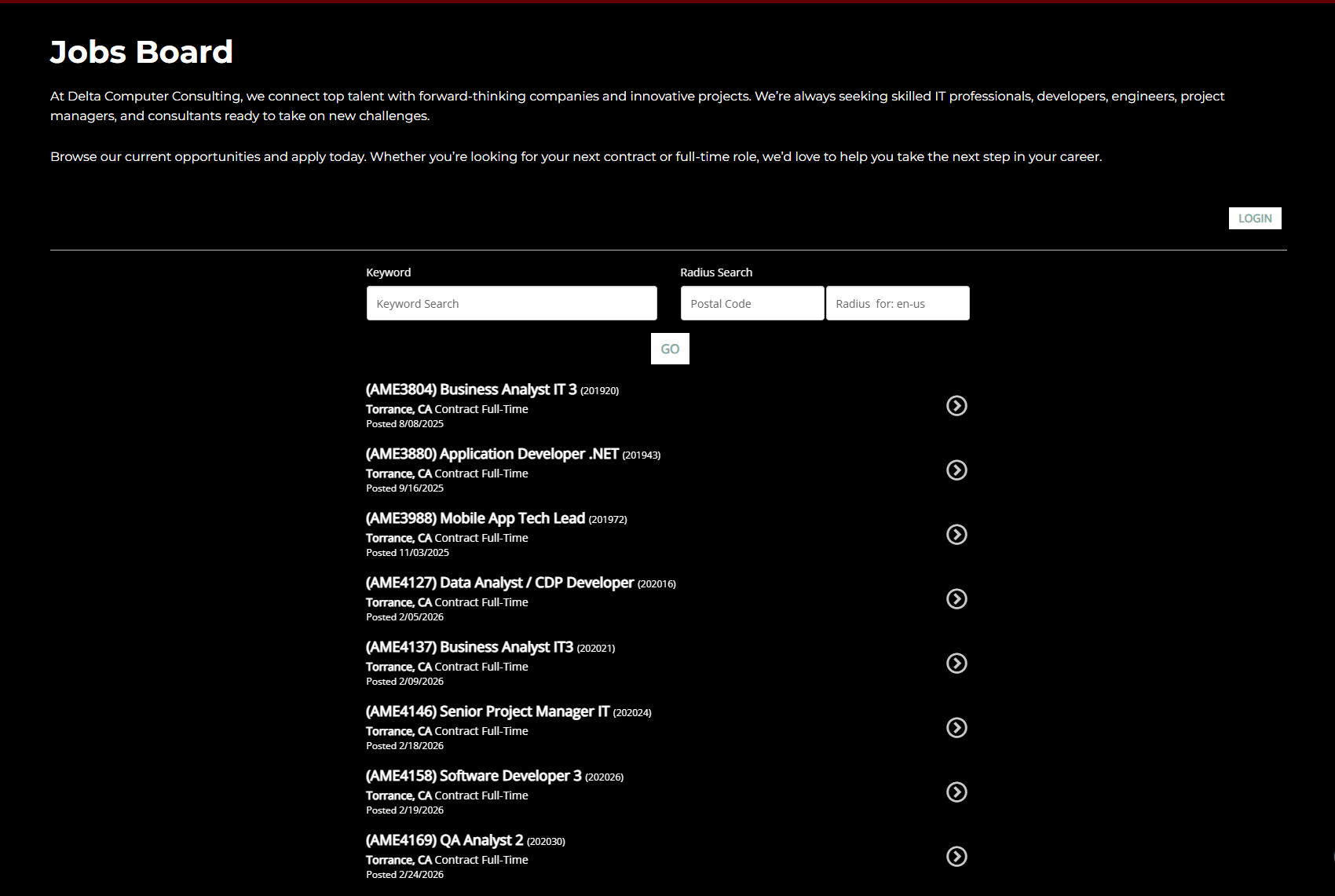
Task: Click the job ID (202016) text
Action: coord(657,584)
